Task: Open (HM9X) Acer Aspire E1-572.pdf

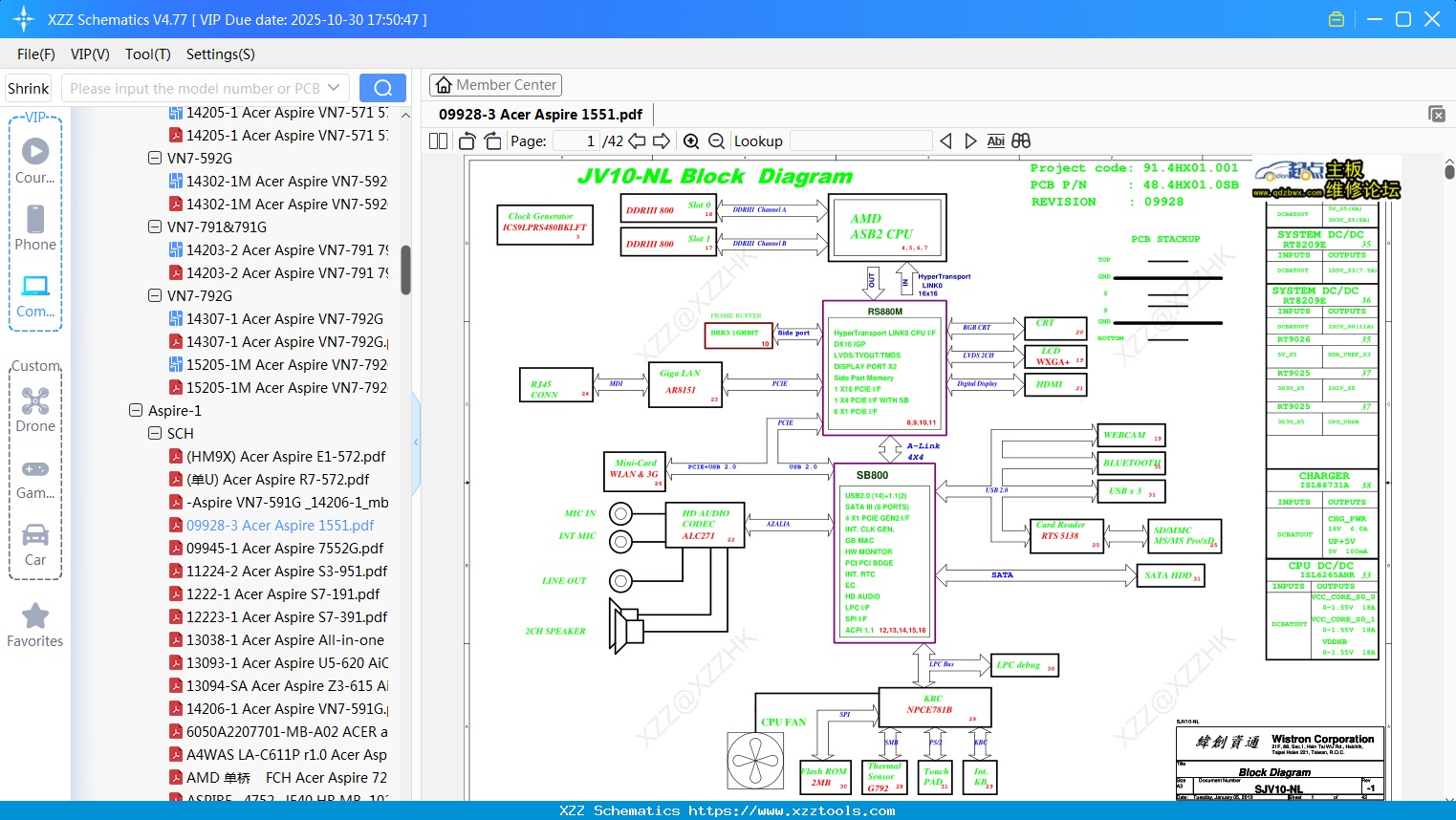Action: point(286,457)
